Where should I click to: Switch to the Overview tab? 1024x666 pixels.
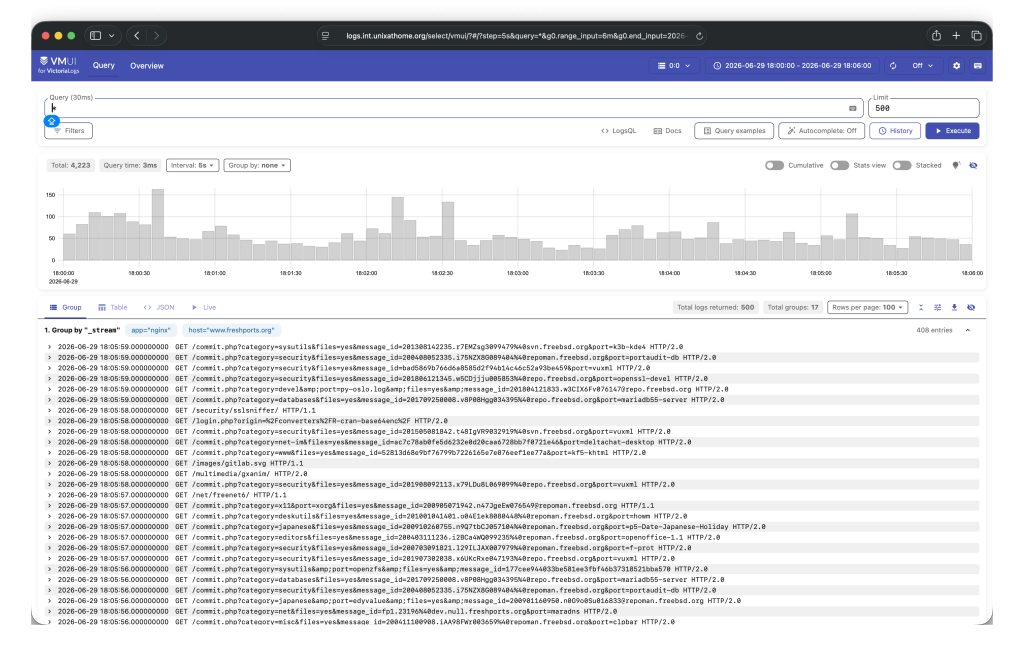coord(147,66)
